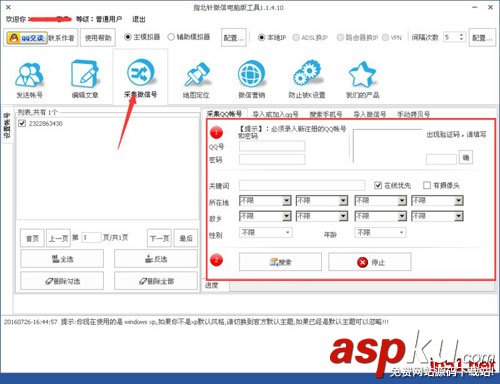The width and height of the screenshot is (500, 384).
Task: Select the 主模拟器 radio option
Action: point(142,37)
